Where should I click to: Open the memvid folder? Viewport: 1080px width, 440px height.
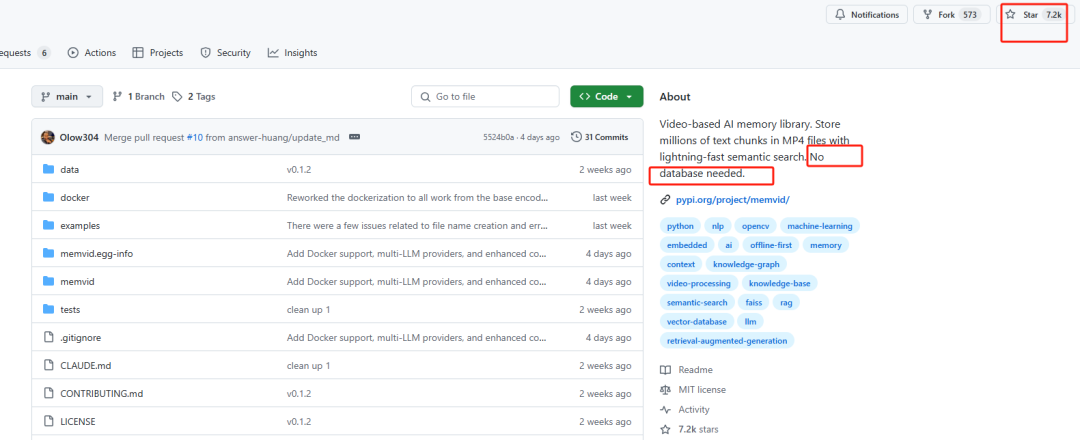tap(77, 281)
